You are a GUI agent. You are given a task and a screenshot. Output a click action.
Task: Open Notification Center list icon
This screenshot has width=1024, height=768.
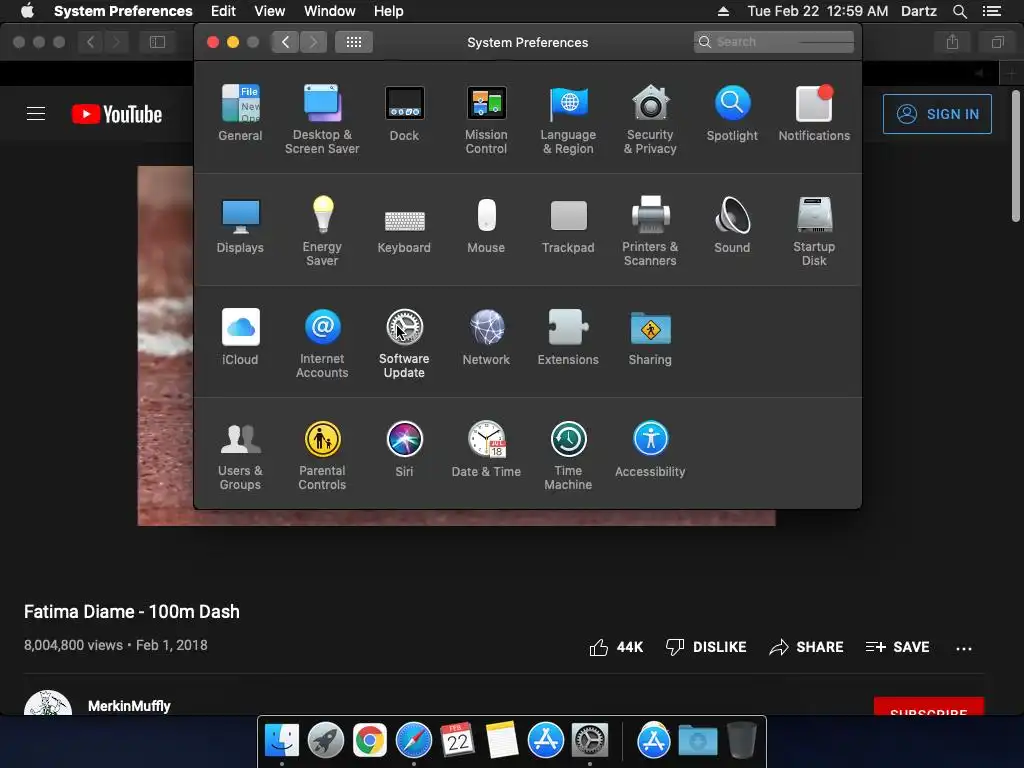tap(992, 11)
